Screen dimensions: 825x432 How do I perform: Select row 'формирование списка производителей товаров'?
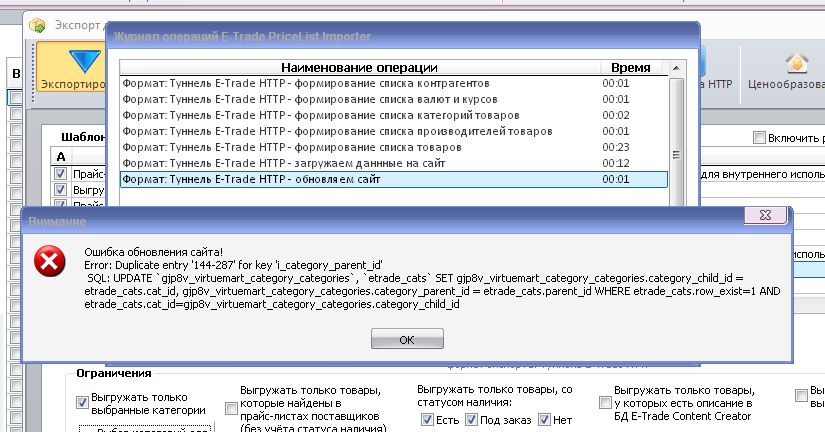pos(394,131)
